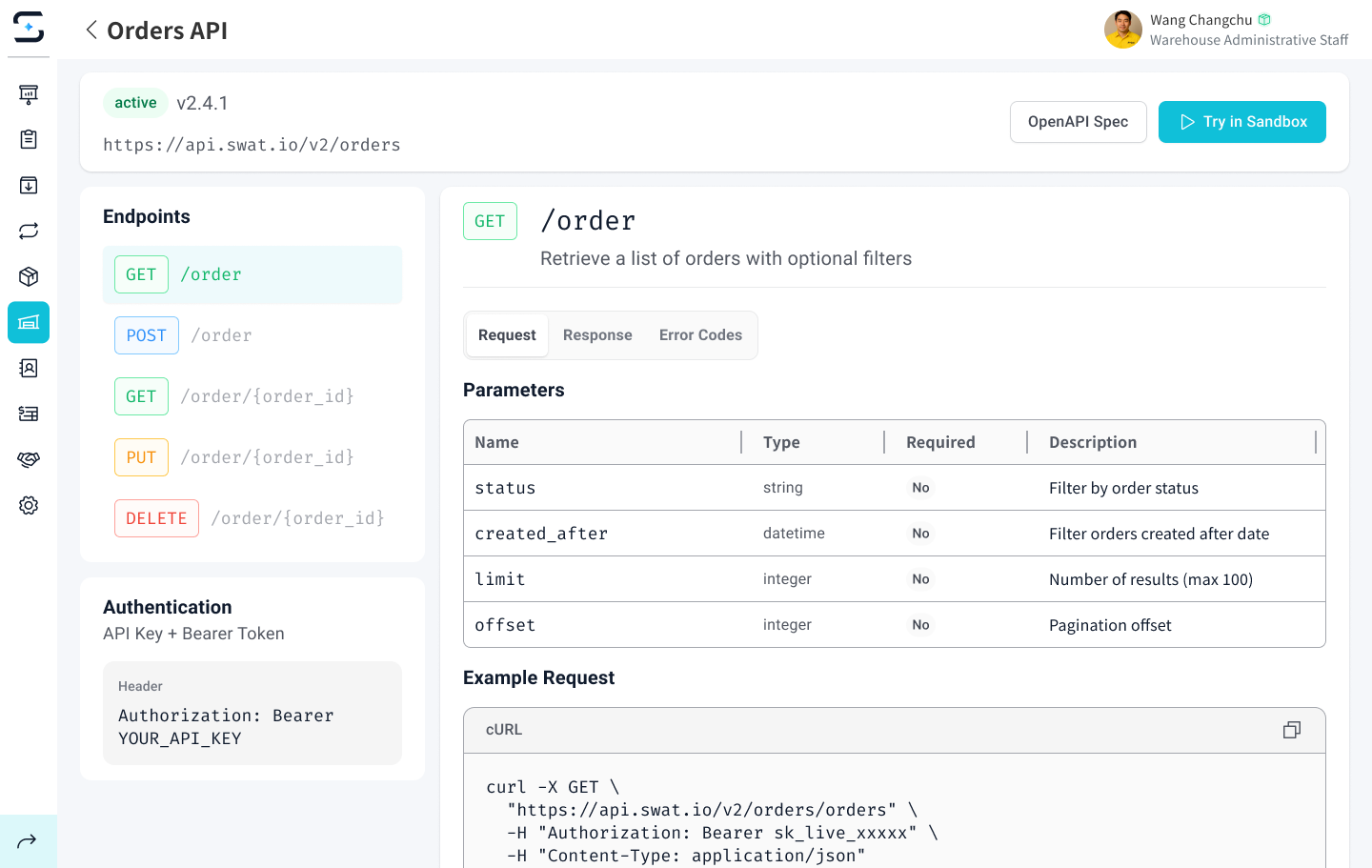Open the package box icon in sidebar
Image resolution: width=1372 pixels, height=868 pixels.
point(29,276)
